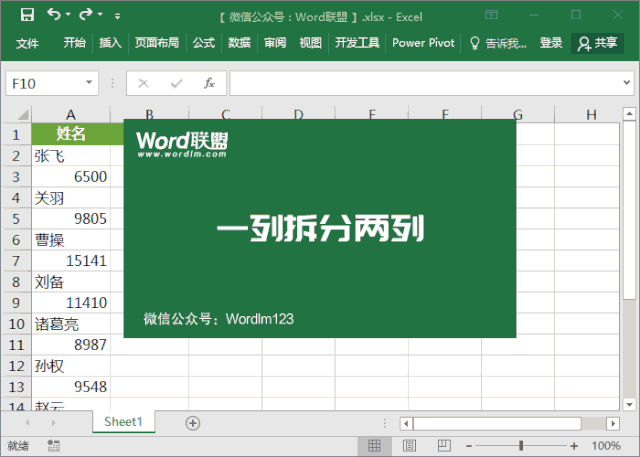This screenshot has height=457, width=640.
Task: Click the 共享 share button
Action: click(x=597, y=43)
